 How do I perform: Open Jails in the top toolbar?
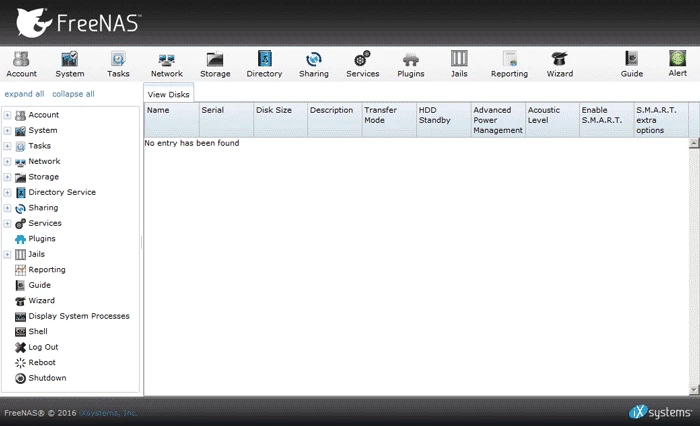tap(459, 64)
